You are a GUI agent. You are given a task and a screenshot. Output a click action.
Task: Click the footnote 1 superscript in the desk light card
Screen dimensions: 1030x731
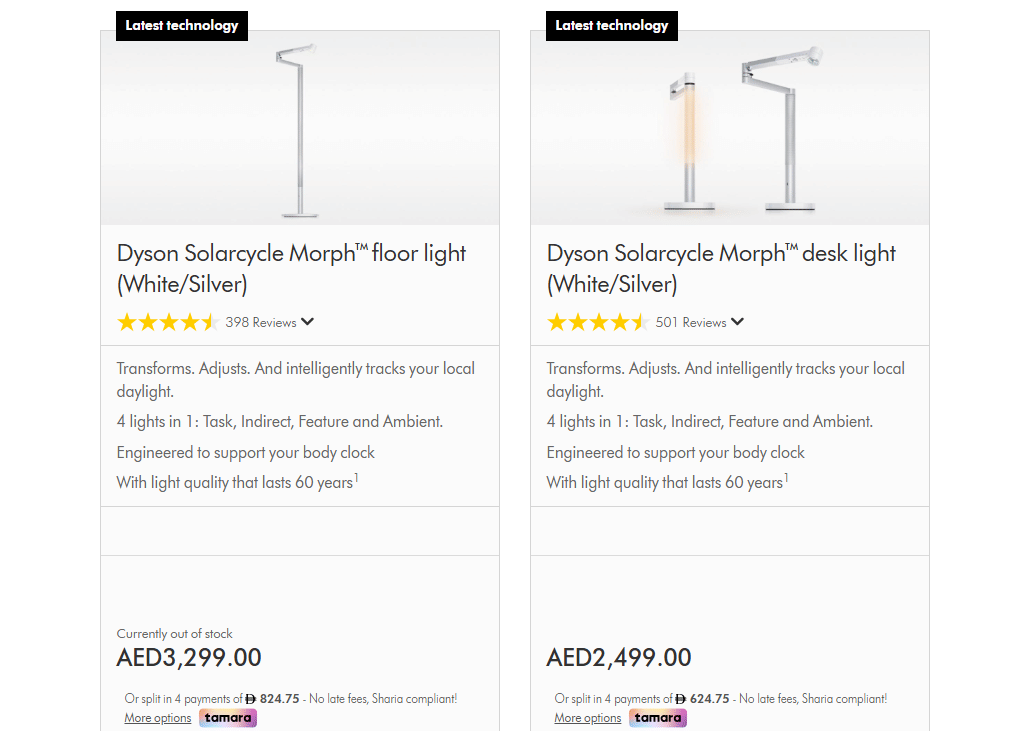[786, 478]
